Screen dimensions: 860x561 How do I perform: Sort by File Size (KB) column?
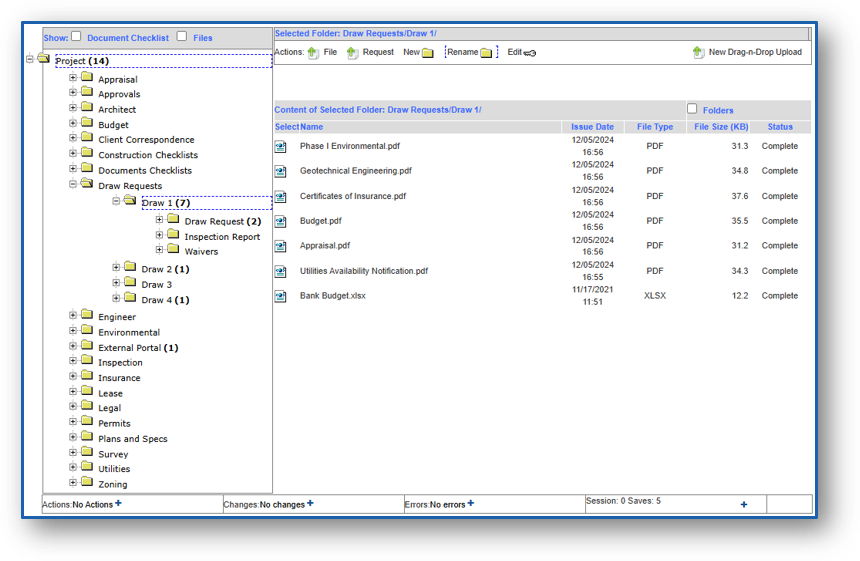tap(721, 127)
